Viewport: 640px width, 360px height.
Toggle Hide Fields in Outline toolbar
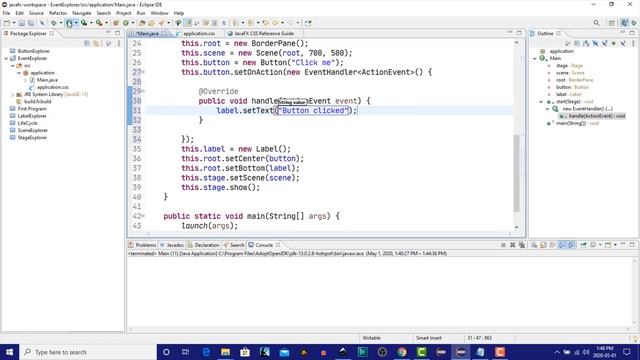point(596,43)
